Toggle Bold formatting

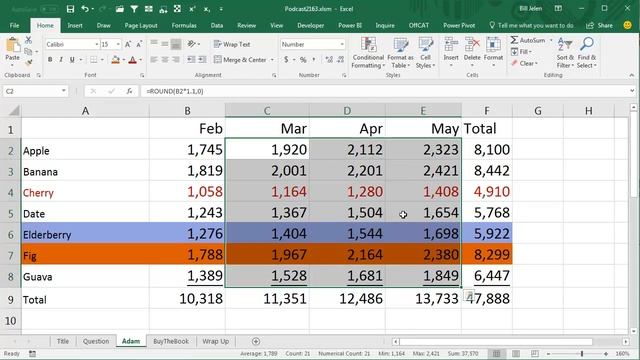[50, 60]
